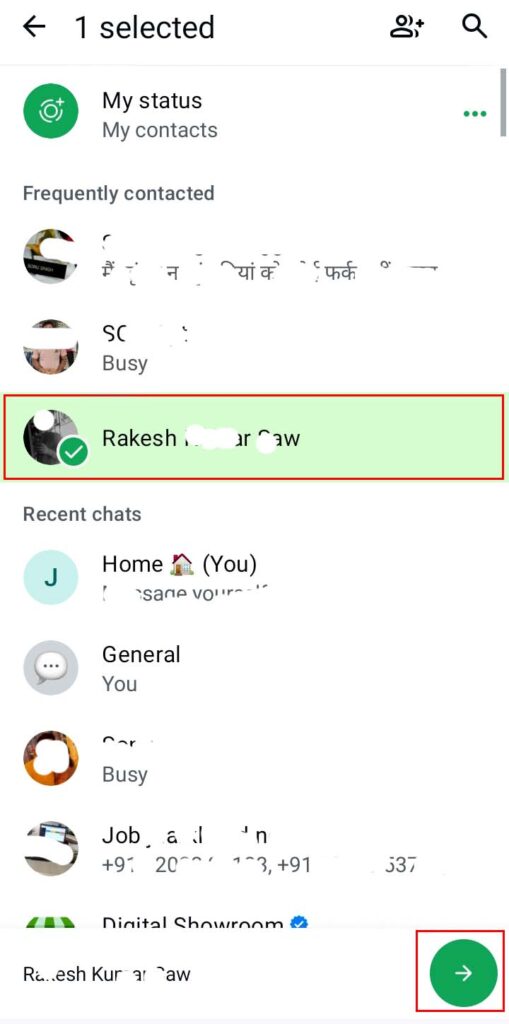Tap the J avatar of Home chat
Screen dimensions: 509x1024
(x=51, y=577)
